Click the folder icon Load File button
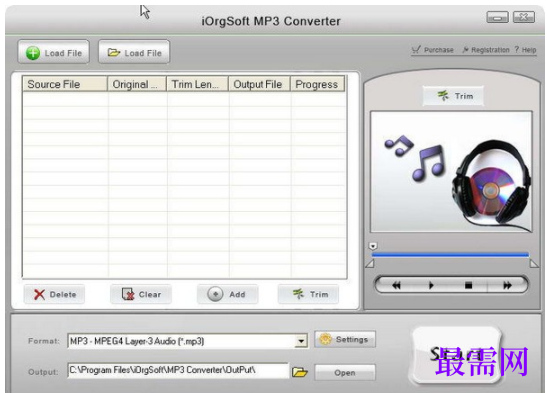Viewport: 547px width, 393px height. point(134,52)
